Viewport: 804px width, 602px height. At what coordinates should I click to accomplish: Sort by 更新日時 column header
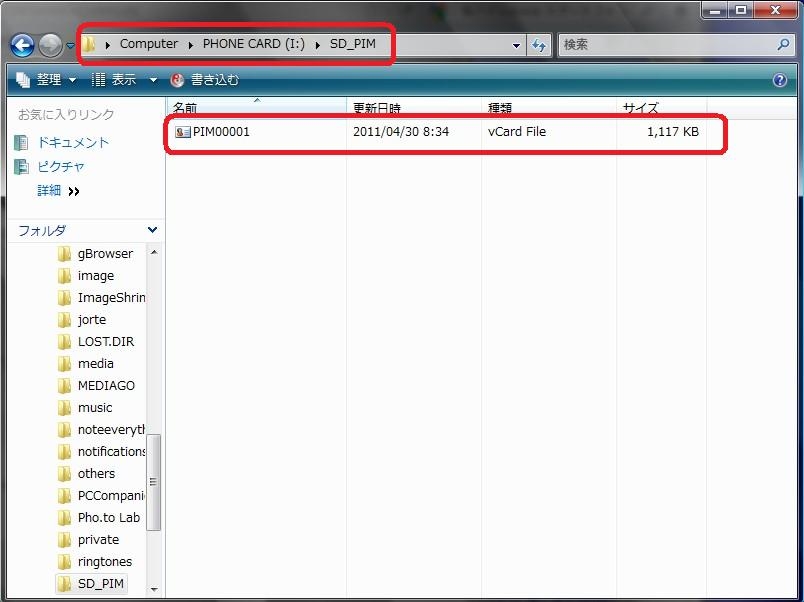(414, 108)
